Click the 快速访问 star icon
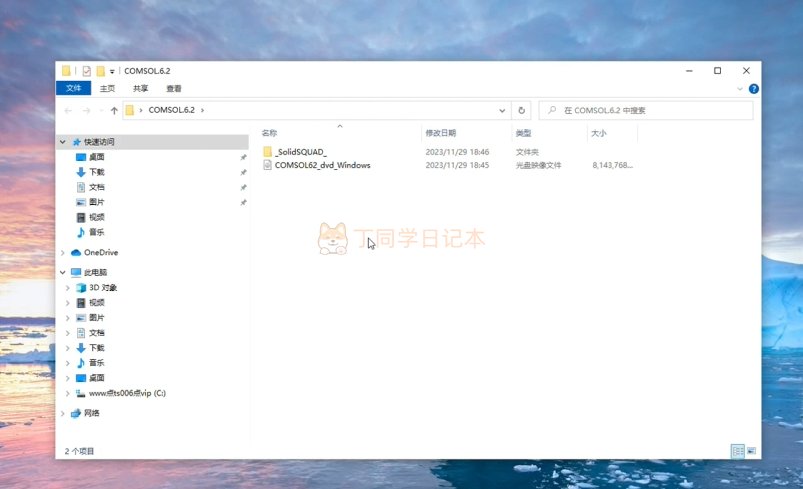 click(x=77, y=142)
